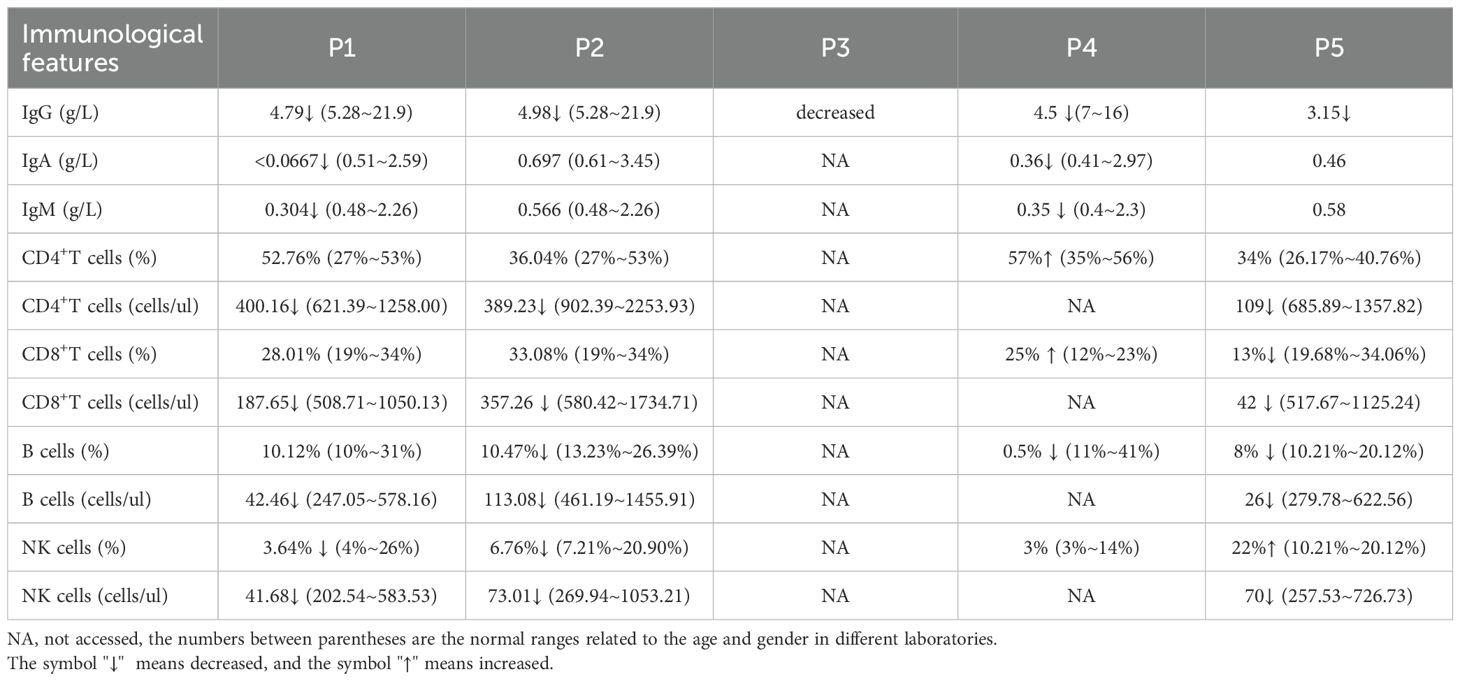Click the B cells (%) row label
This screenshot has height=681, width=1460.
point(59,451)
